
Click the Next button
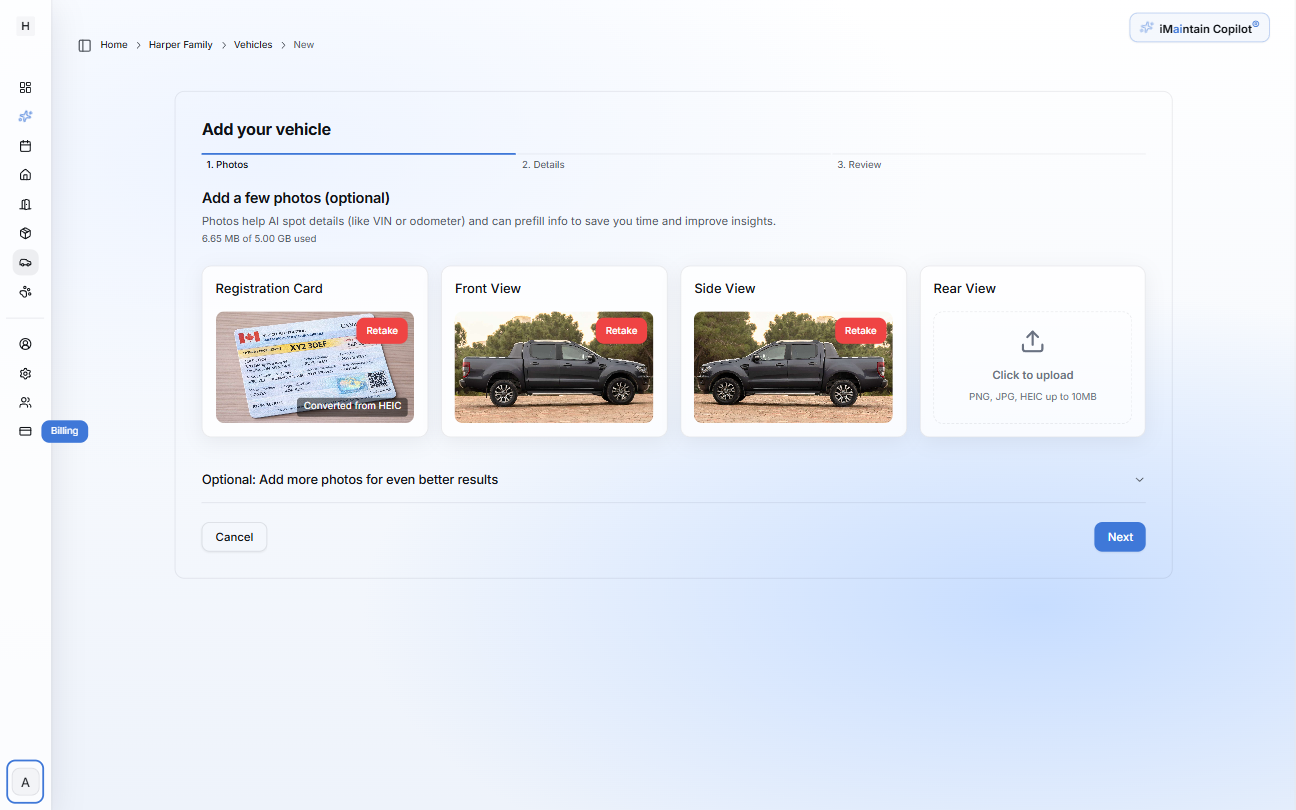coord(1119,537)
